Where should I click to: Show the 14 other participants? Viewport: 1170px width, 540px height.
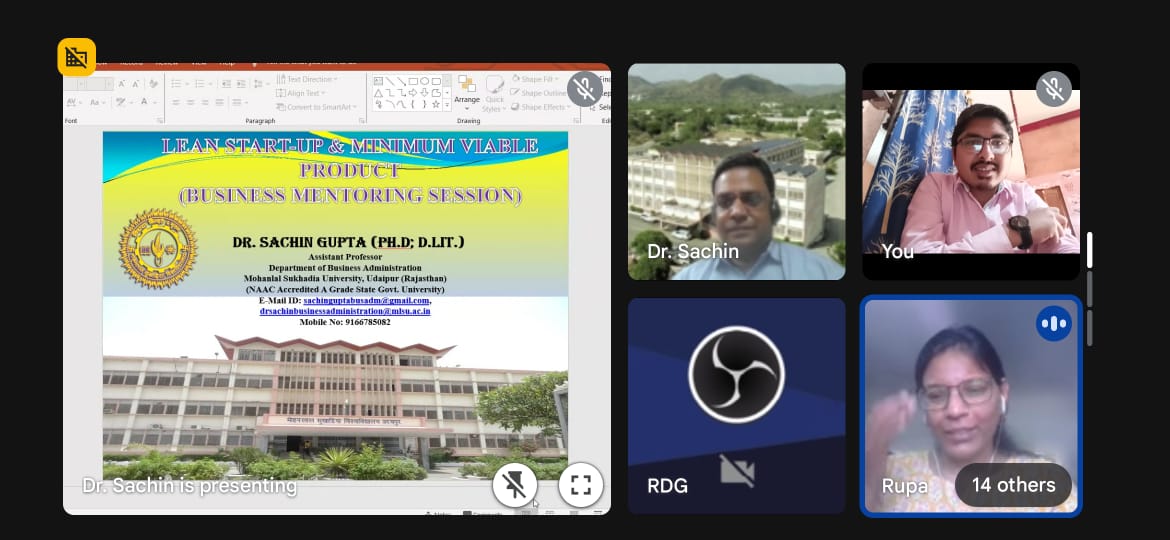point(1013,485)
